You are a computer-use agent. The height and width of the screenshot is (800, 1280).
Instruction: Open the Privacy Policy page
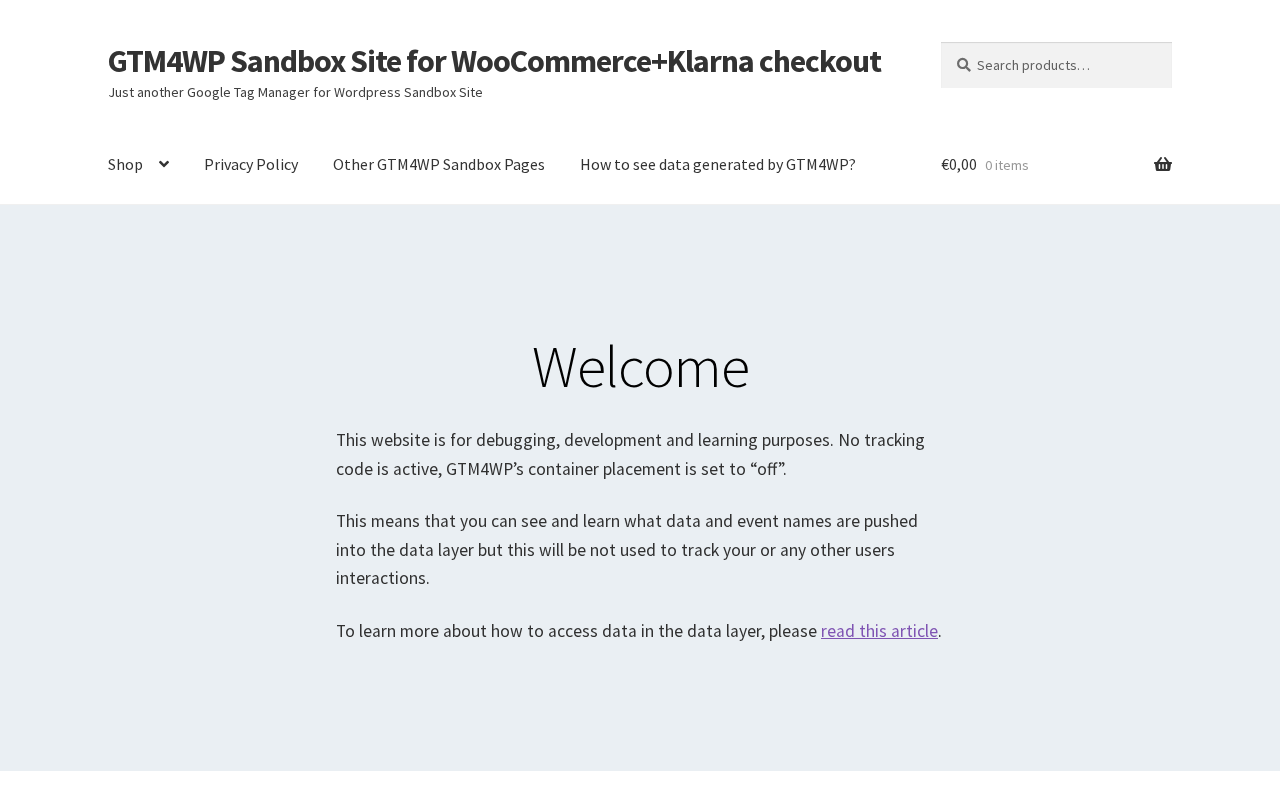(251, 164)
